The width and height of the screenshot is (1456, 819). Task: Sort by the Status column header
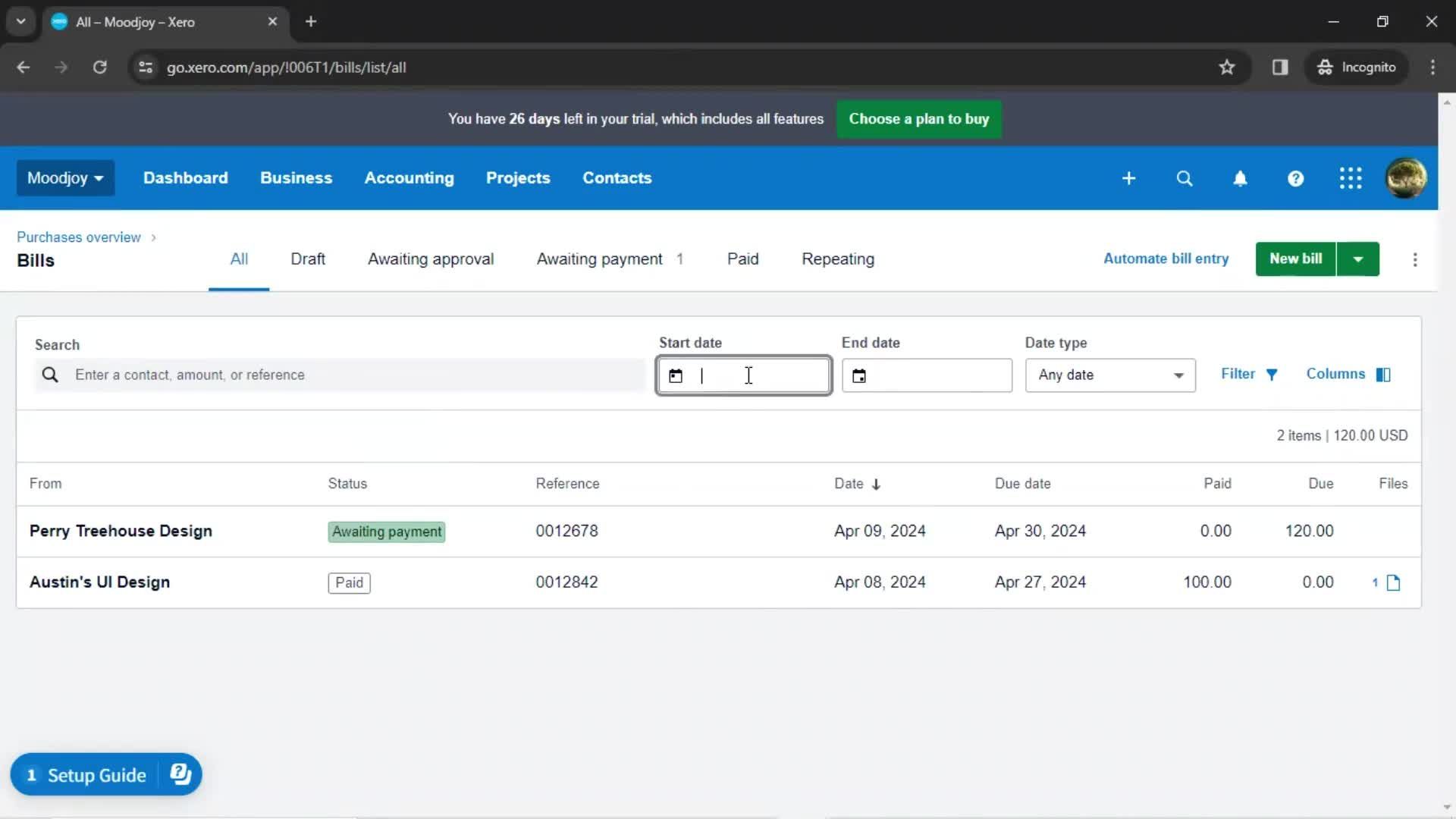point(347,484)
